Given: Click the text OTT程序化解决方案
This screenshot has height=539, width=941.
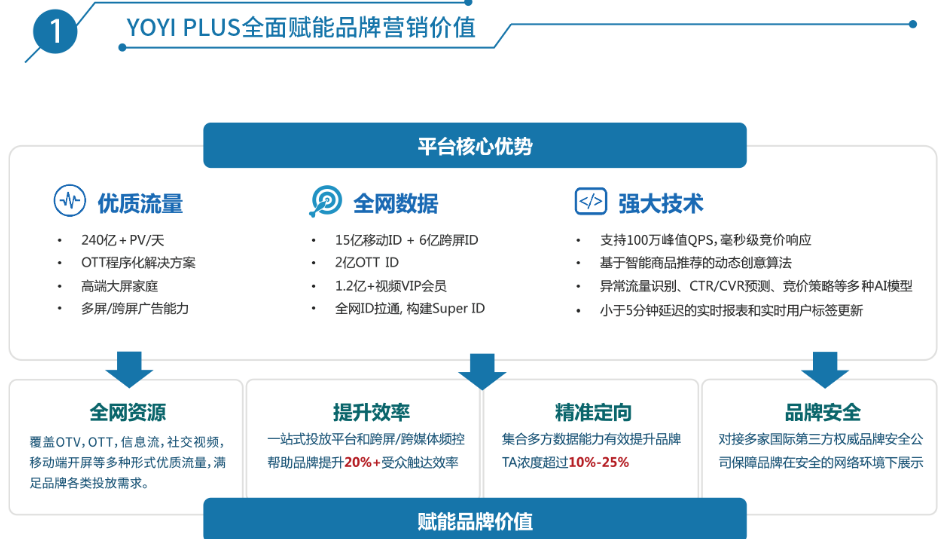Looking at the screenshot, I should [138, 262].
